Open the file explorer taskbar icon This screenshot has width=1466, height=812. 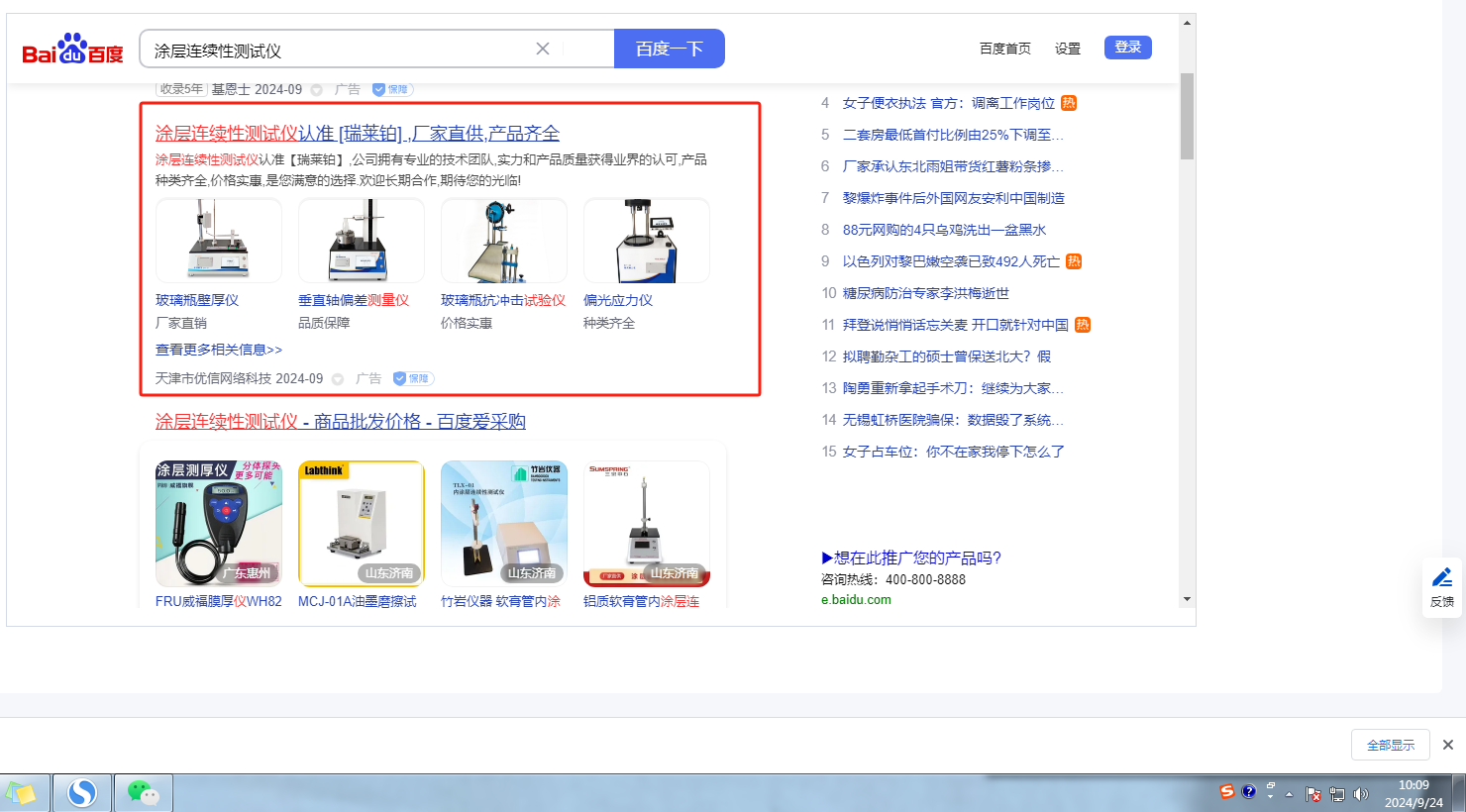coord(20,793)
